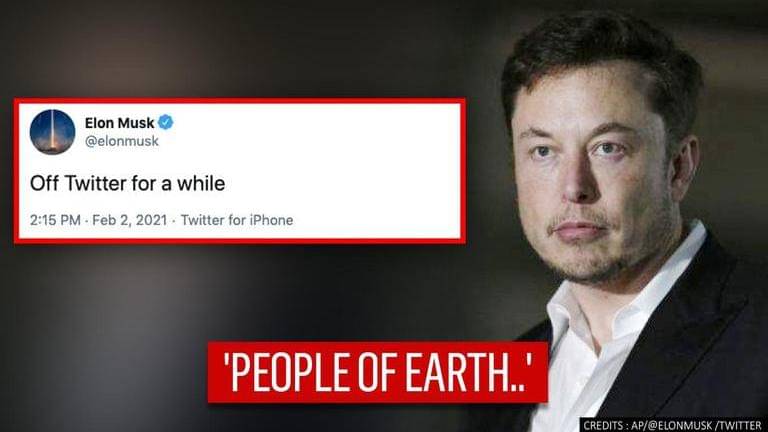The width and height of the screenshot is (768, 432).
Task: Click the Feb 2, 2021 date
Action: (x=130, y=220)
